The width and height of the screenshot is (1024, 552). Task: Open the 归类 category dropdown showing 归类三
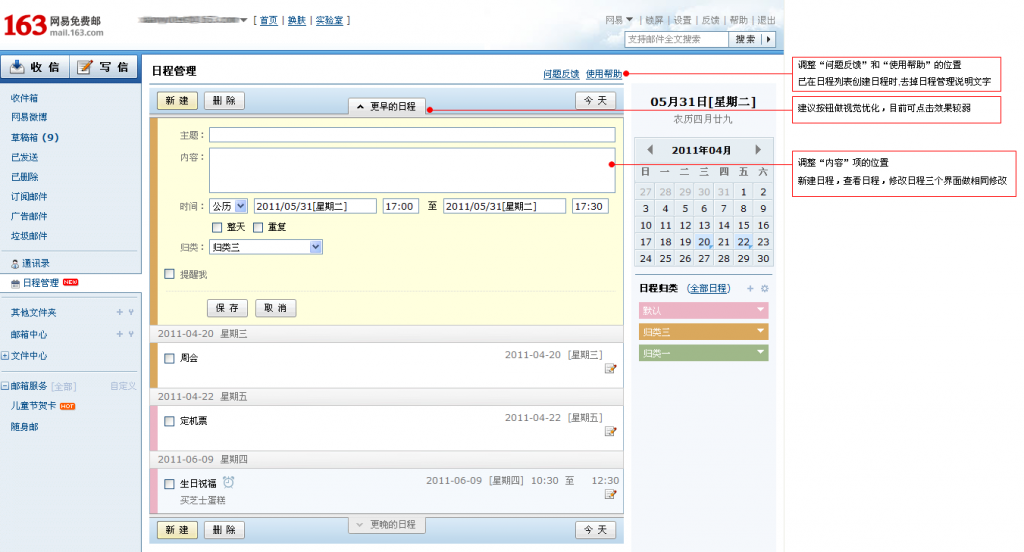pos(265,247)
